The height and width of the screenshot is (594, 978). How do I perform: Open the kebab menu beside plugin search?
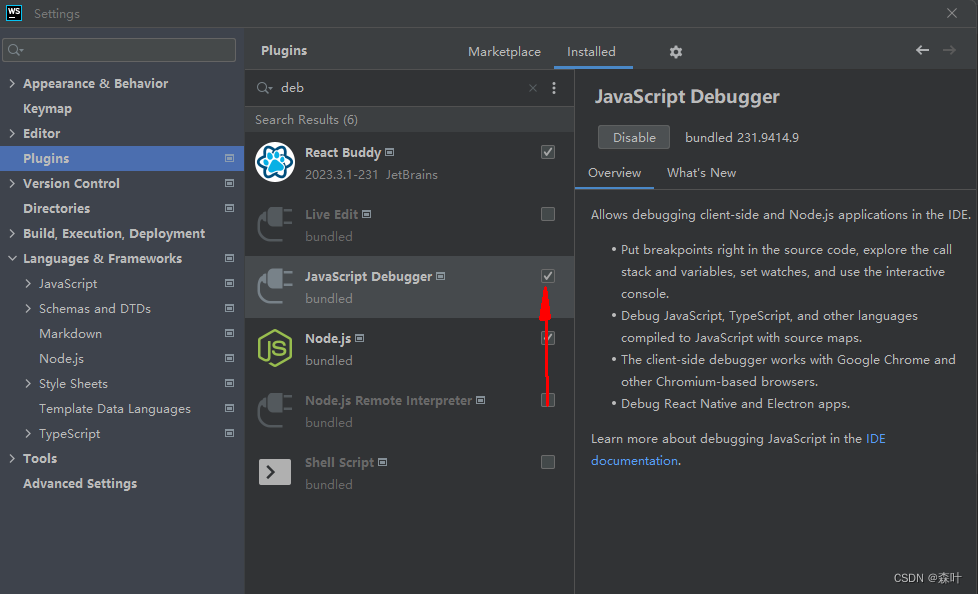point(554,88)
